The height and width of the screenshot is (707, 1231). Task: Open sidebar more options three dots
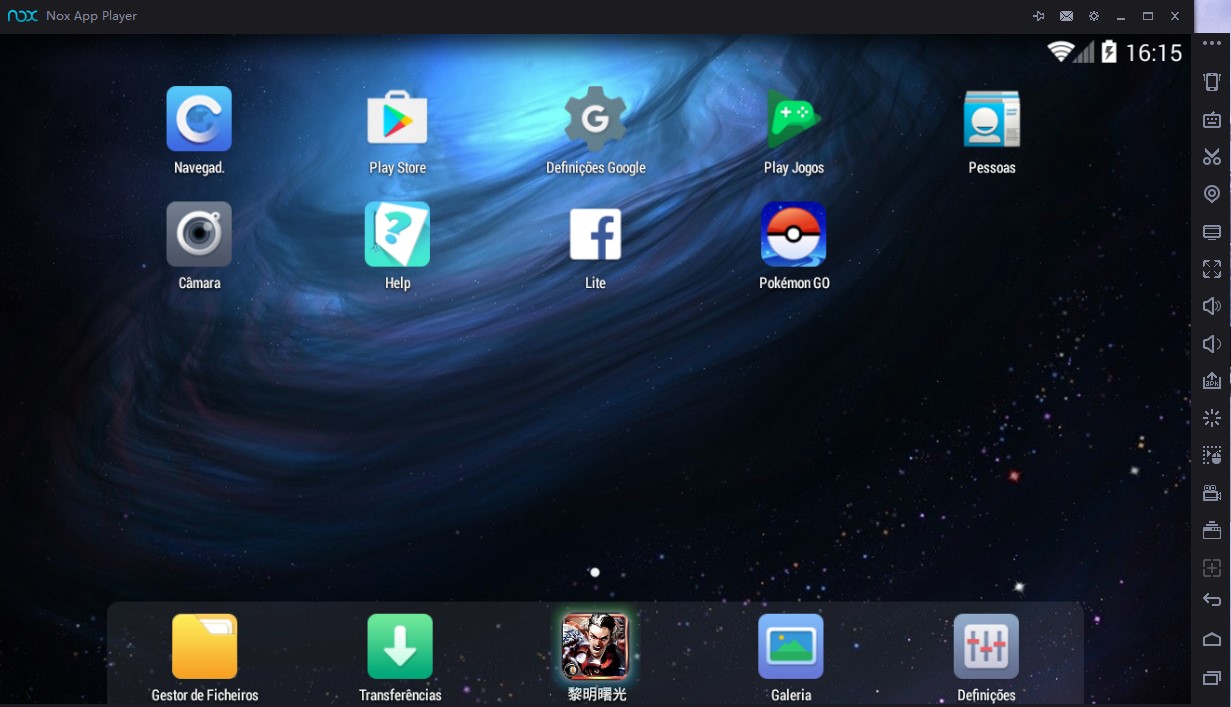coord(1212,44)
